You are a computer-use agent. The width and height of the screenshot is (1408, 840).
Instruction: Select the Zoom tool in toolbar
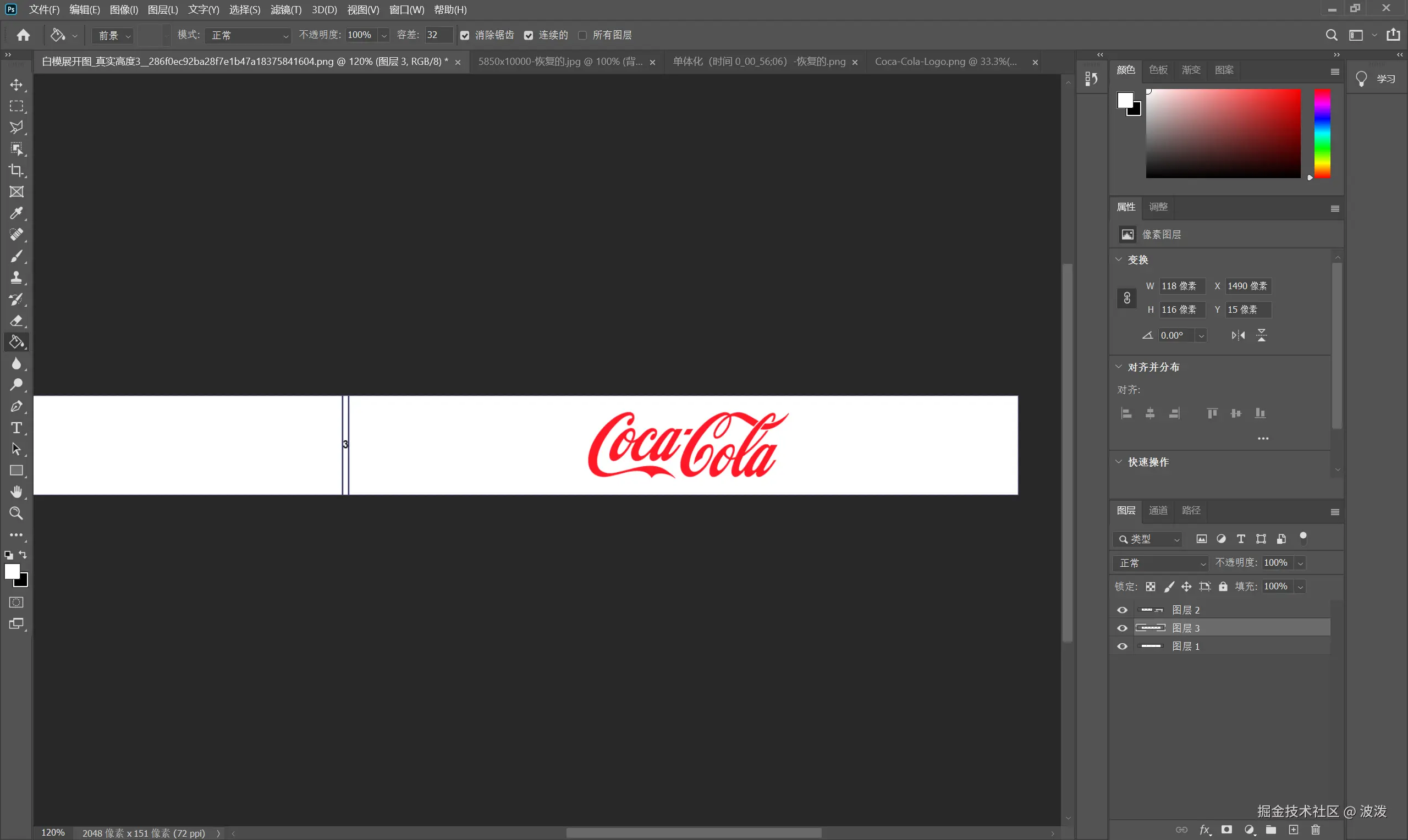pos(16,513)
